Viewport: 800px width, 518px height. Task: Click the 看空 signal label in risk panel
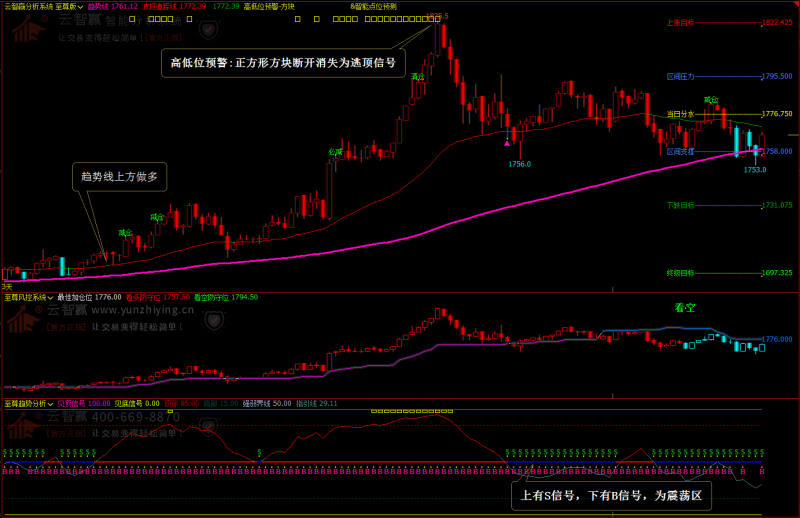(684, 308)
